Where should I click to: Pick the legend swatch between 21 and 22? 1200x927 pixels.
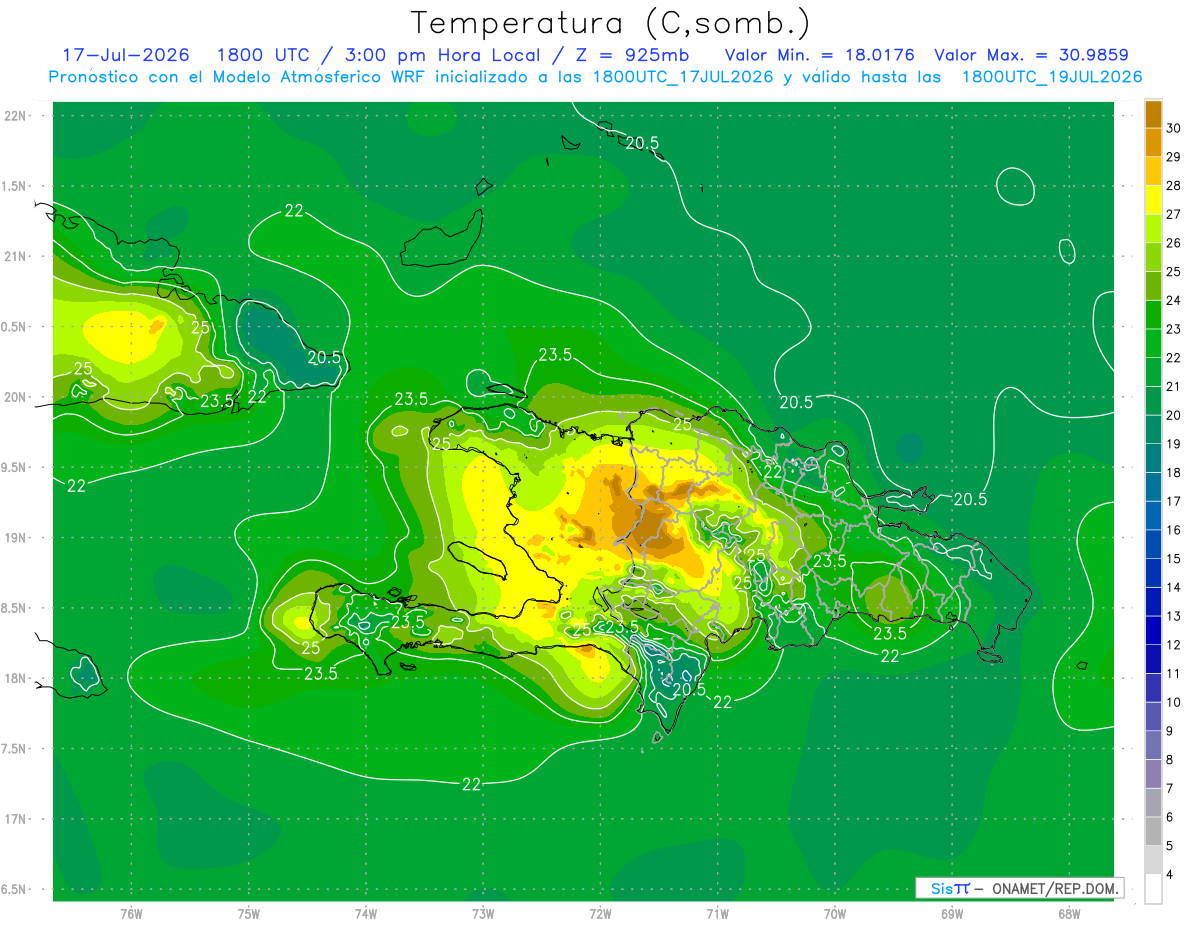pyautogui.click(x=1153, y=373)
